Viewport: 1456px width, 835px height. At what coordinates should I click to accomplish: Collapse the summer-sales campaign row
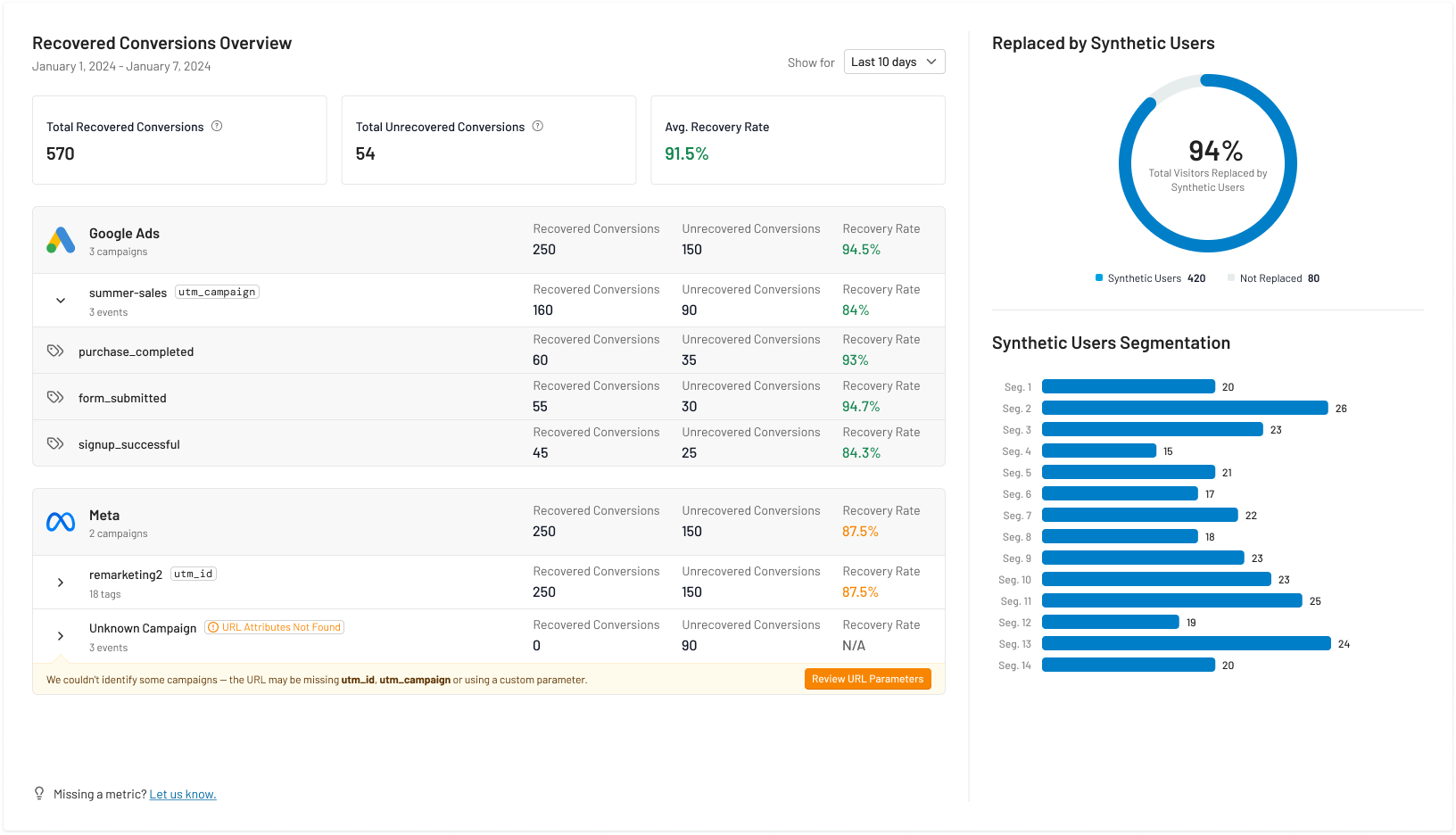click(61, 301)
